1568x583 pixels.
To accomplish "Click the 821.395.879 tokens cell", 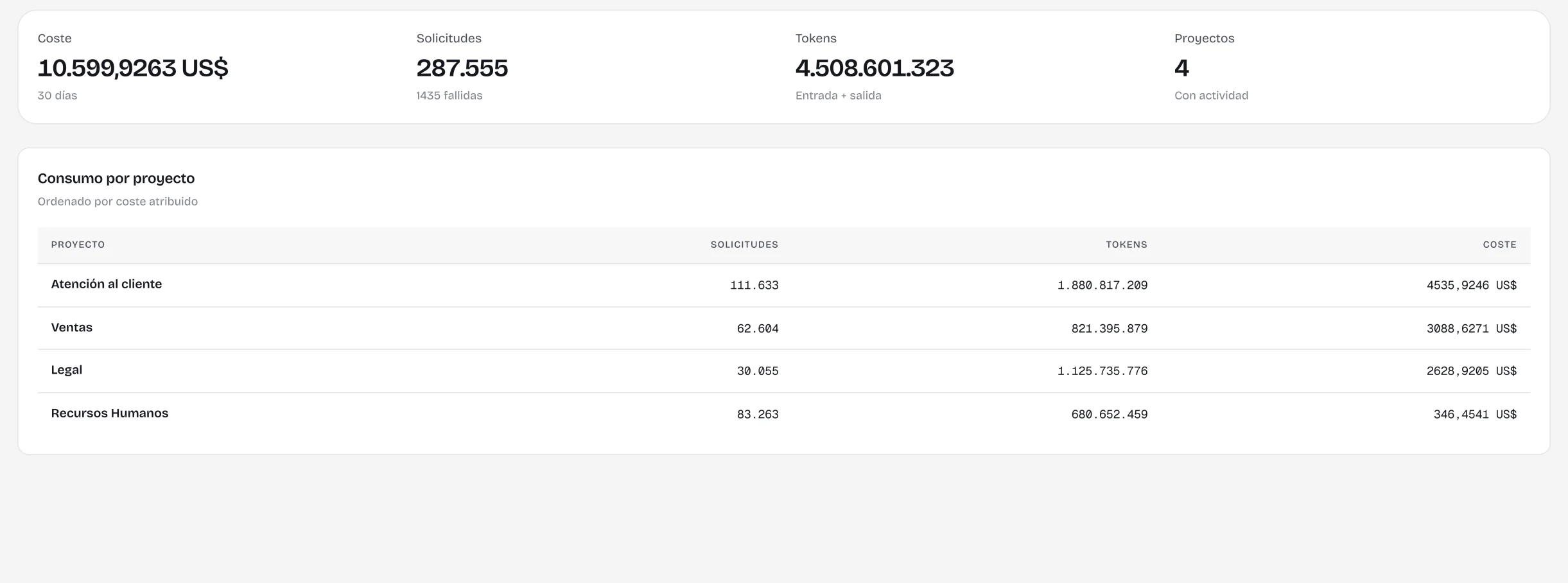I will tap(1110, 329).
